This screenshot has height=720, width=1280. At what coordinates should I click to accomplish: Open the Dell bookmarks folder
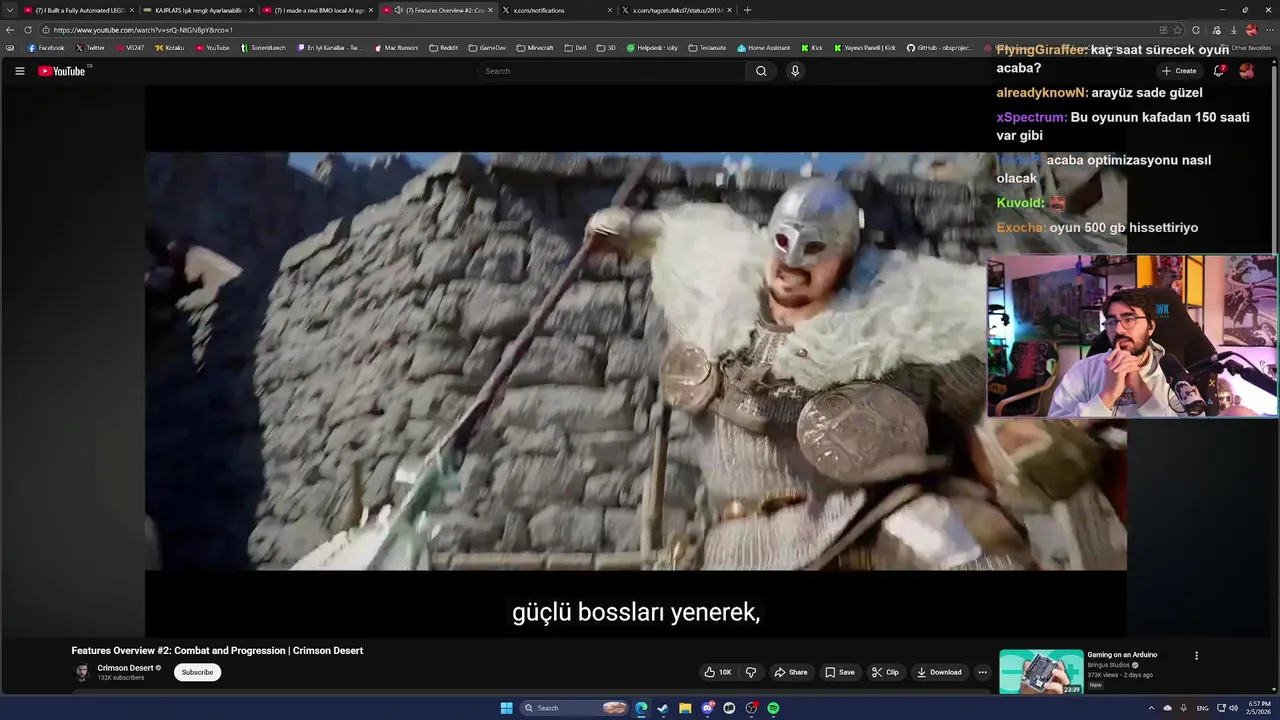(575, 48)
